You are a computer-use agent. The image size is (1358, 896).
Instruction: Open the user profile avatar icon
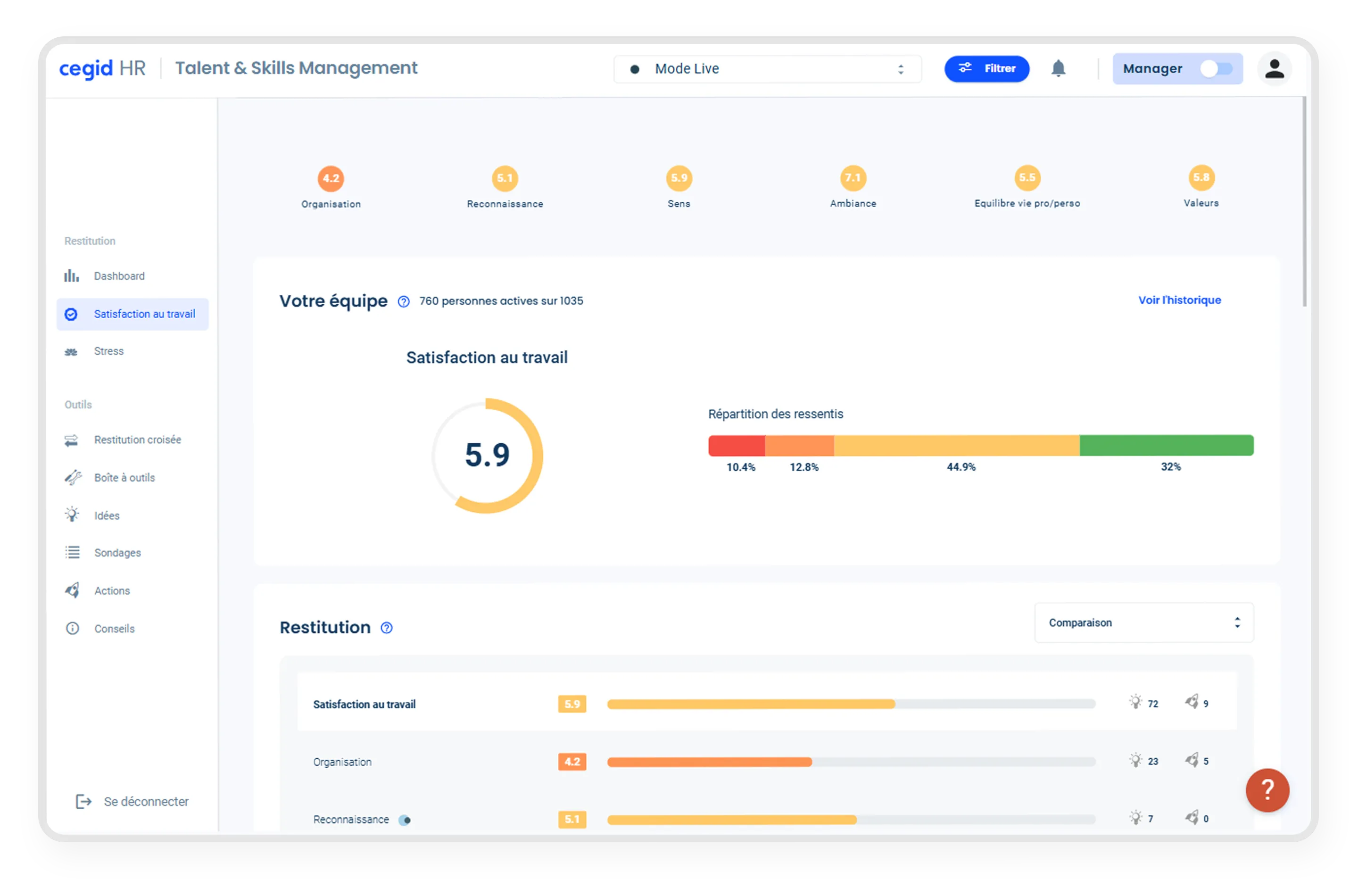pyautogui.click(x=1274, y=68)
